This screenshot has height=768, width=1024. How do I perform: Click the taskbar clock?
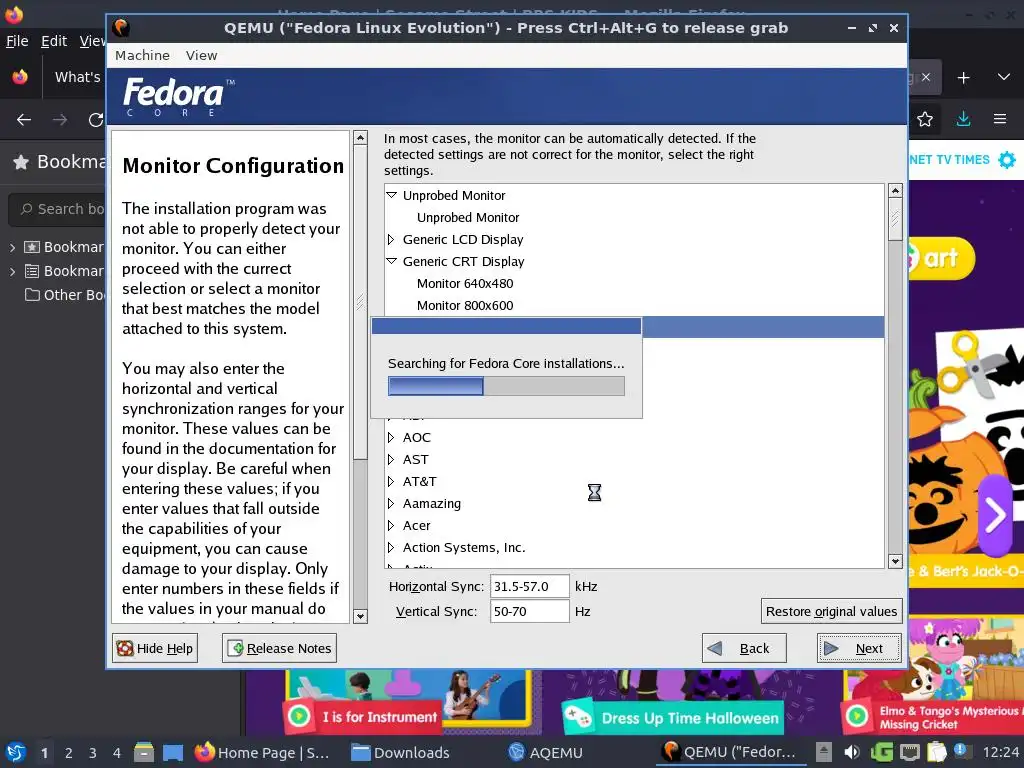tap(1000, 752)
